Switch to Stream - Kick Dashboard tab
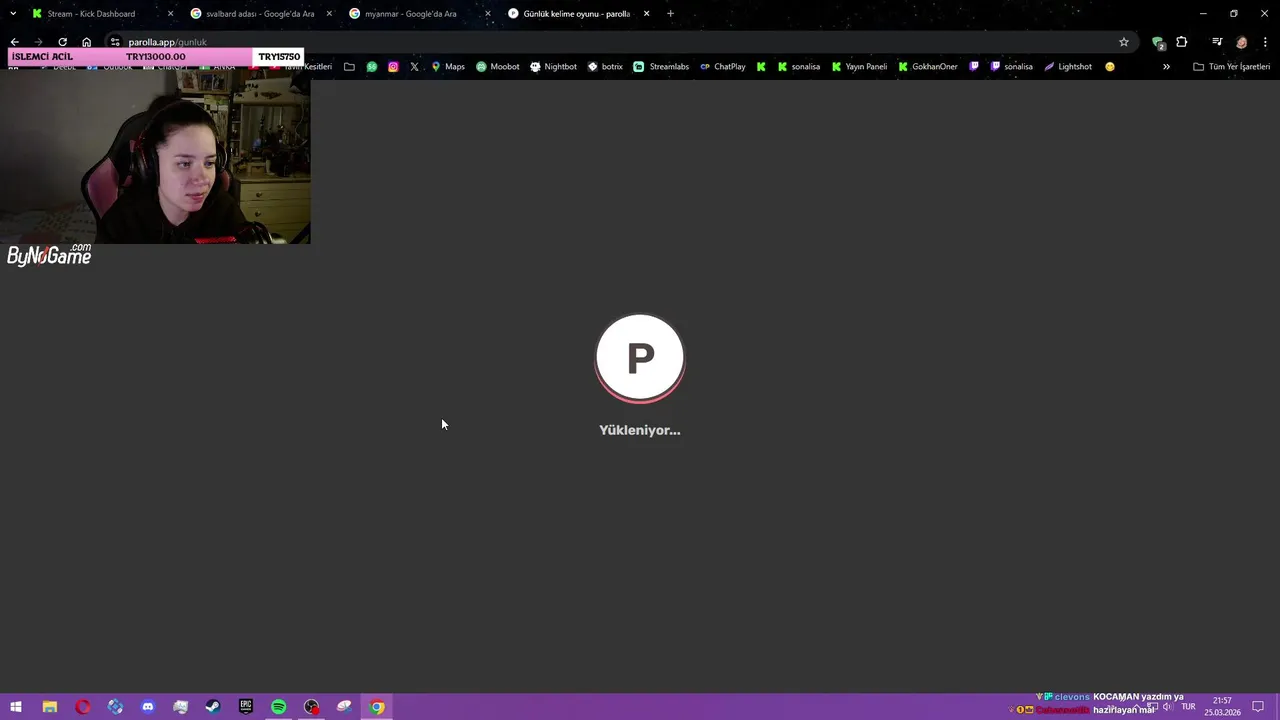1280x720 pixels. [104, 14]
